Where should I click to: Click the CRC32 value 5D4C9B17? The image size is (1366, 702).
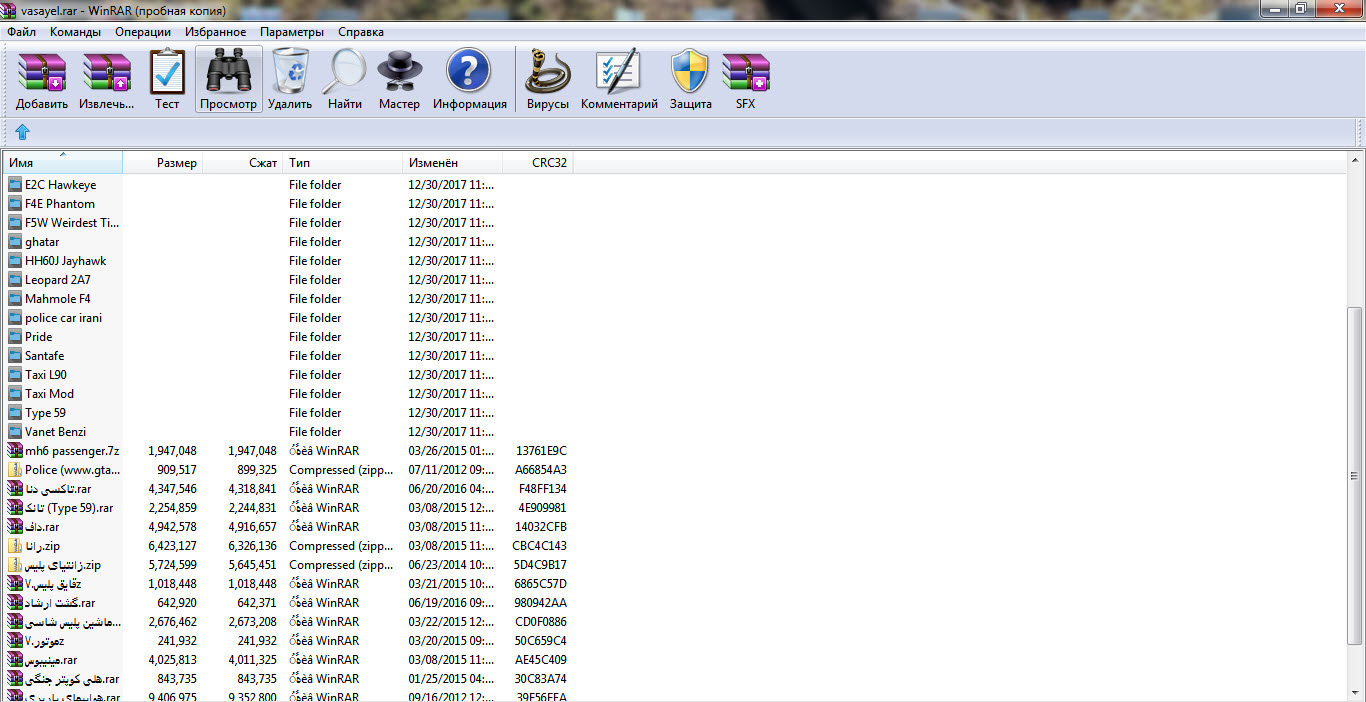(x=540, y=565)
